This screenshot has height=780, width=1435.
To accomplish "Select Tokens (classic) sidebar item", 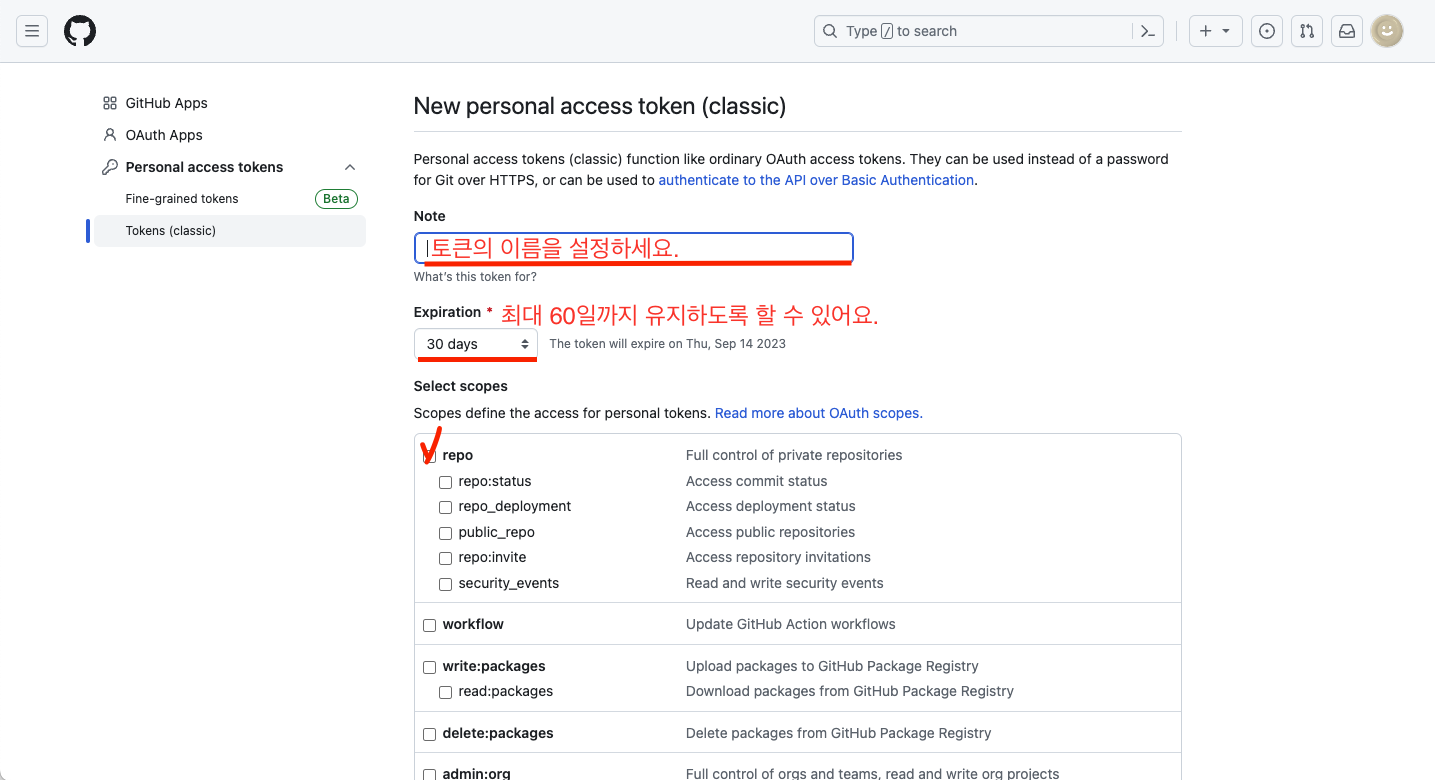I will pos(230,231).
